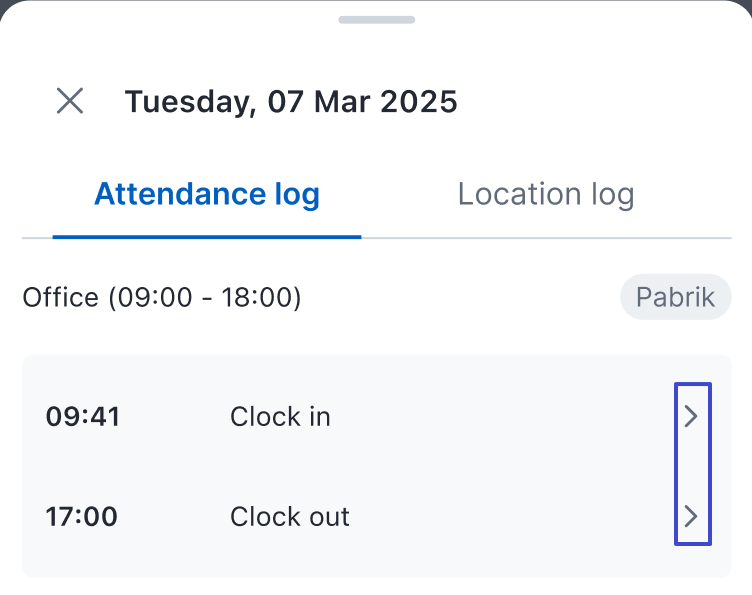This screenshot has width=752, height=595.
Task: Click the Tuesday, 07 Mar 2025 title
Action: 291,101
